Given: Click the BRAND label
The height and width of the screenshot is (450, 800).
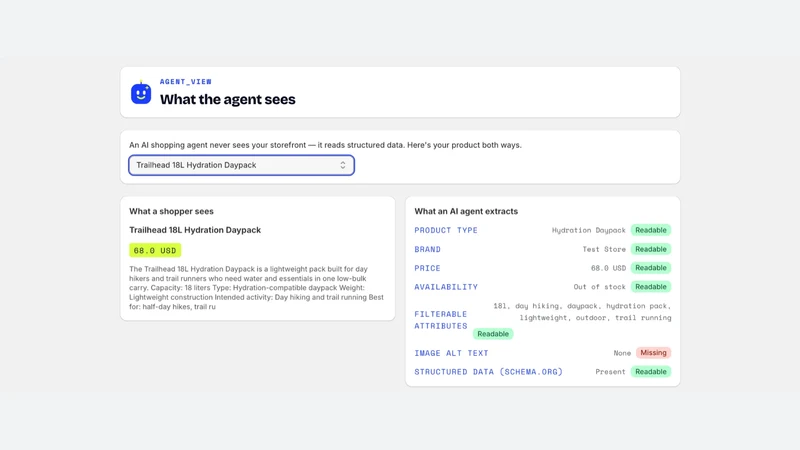Looking at the screenshot, I should click(x=428, y=249).
